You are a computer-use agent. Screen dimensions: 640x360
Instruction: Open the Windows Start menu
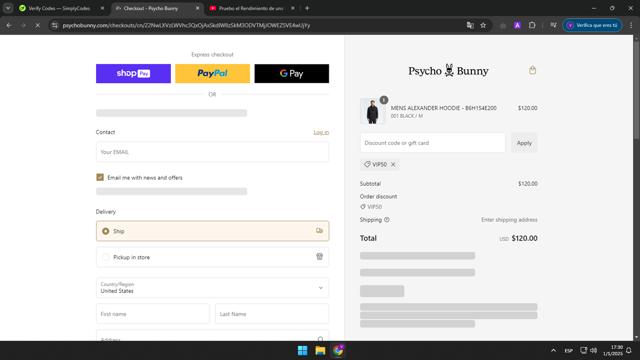tap(302, 351)
